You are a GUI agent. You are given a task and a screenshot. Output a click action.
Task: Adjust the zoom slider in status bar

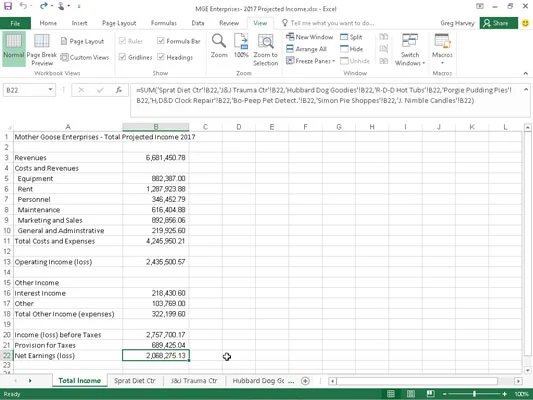pyautogui.click(x=474, y=394)
